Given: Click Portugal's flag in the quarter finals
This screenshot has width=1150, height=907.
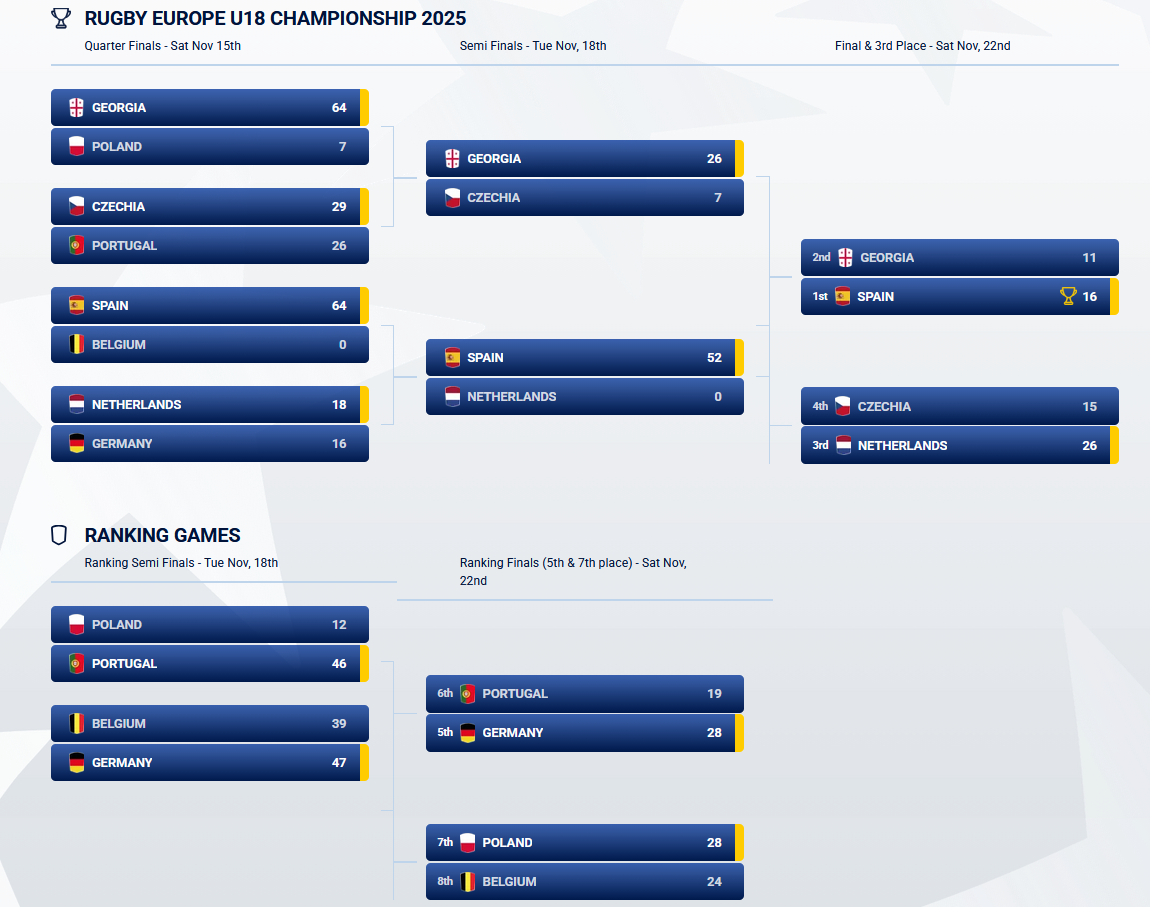Looking at the screenshot, I should 77,245.
